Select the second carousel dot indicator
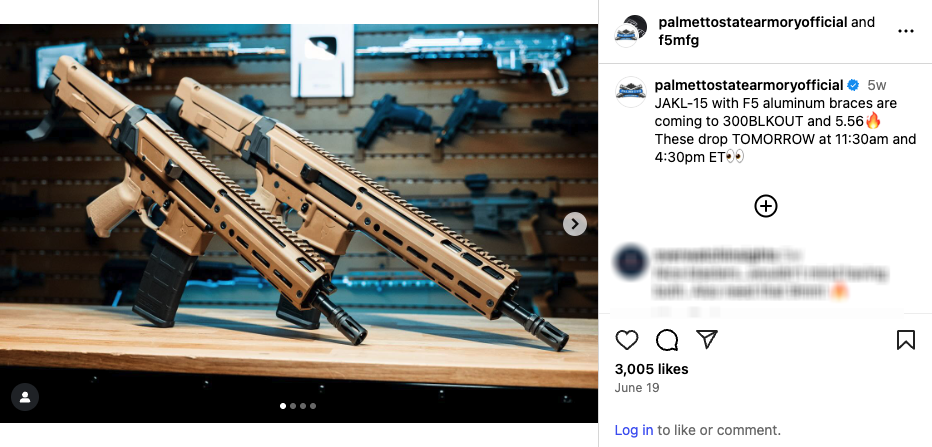932x447 pixels. click(x=292, y=406)
